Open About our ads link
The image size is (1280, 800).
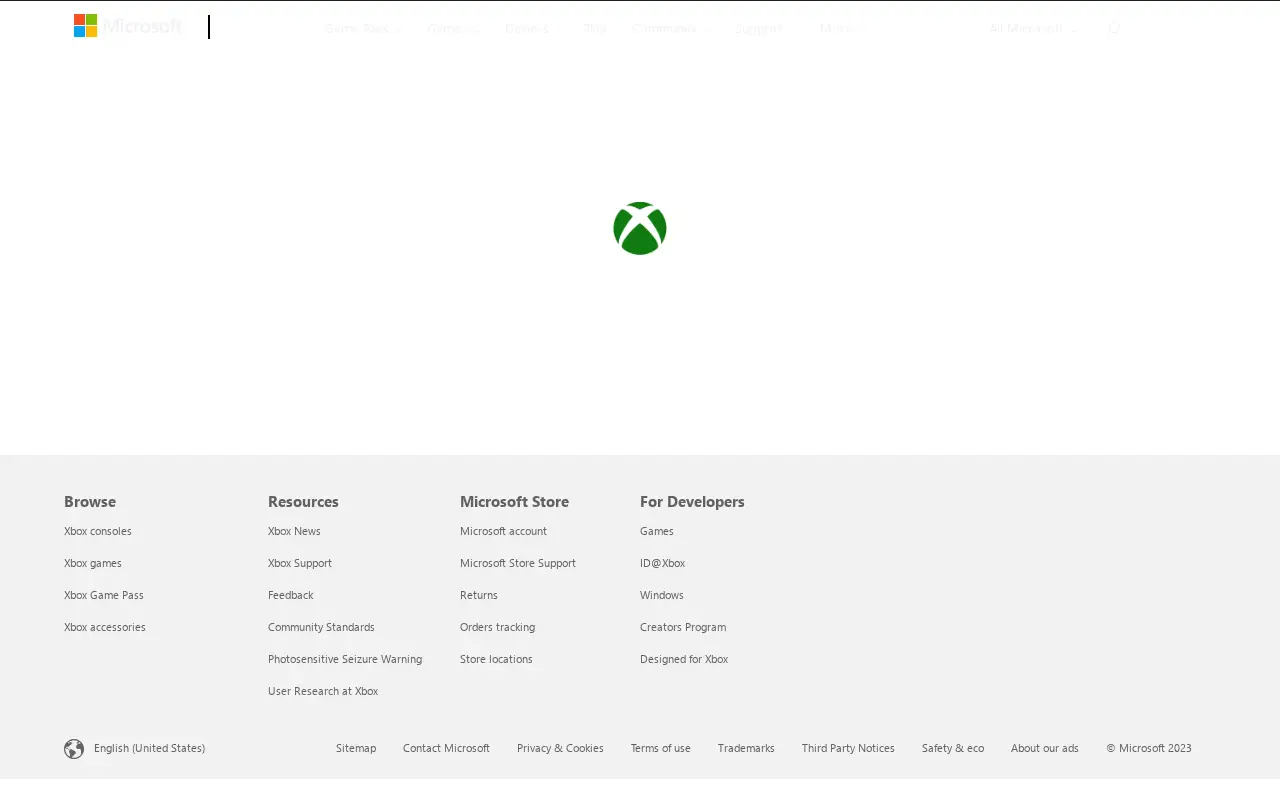click(x=1045, y=748)
